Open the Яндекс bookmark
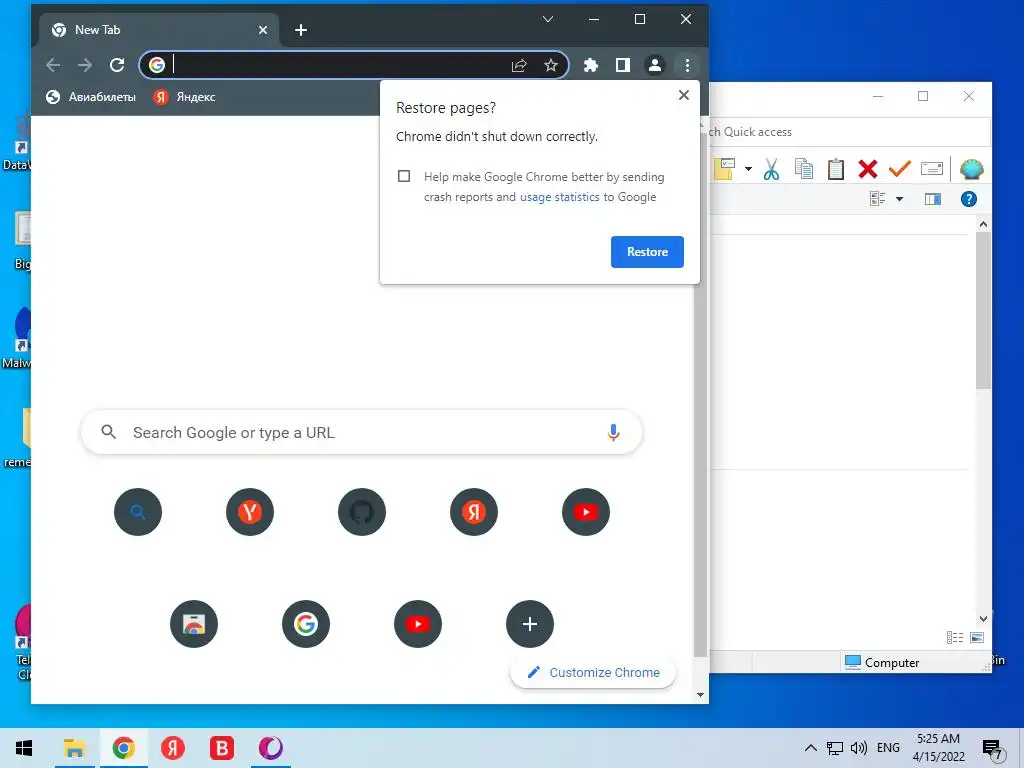This screenshot has height=768, width=1024. pos(184,97)
